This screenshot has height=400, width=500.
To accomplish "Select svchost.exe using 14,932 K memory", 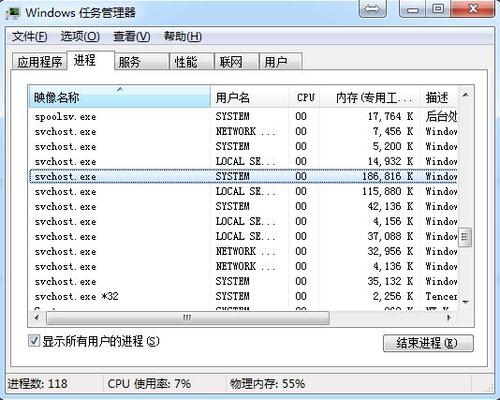I will tap(243, 161).
